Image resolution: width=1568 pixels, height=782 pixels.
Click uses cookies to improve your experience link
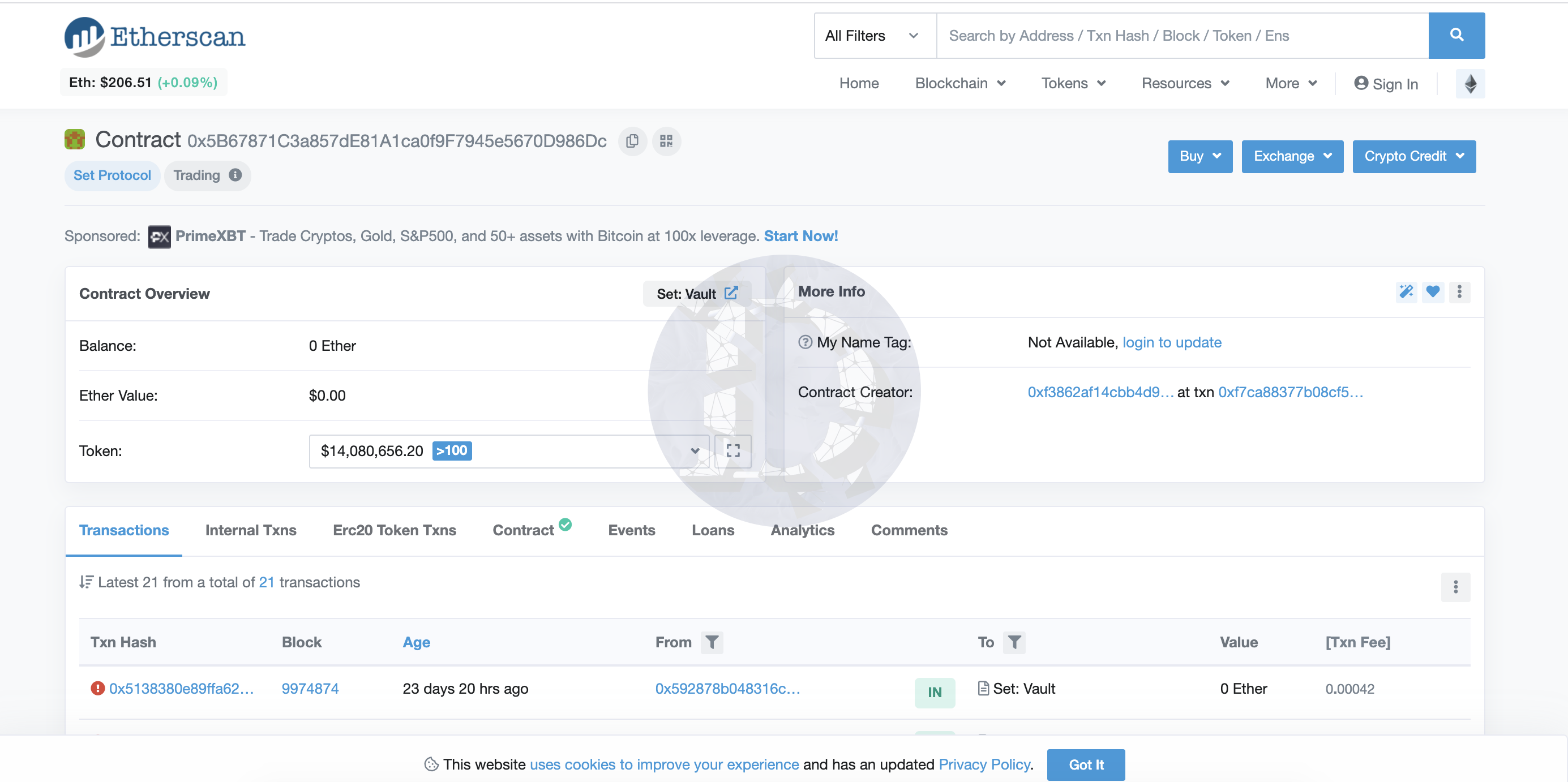click(664, 764)
